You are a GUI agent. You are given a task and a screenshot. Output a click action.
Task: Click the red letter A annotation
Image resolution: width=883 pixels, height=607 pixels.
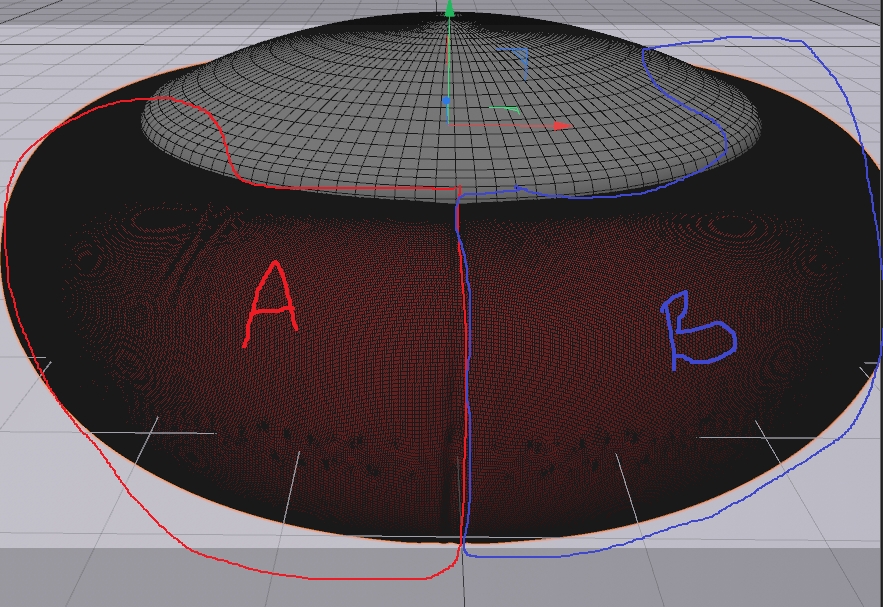point(271,304)
